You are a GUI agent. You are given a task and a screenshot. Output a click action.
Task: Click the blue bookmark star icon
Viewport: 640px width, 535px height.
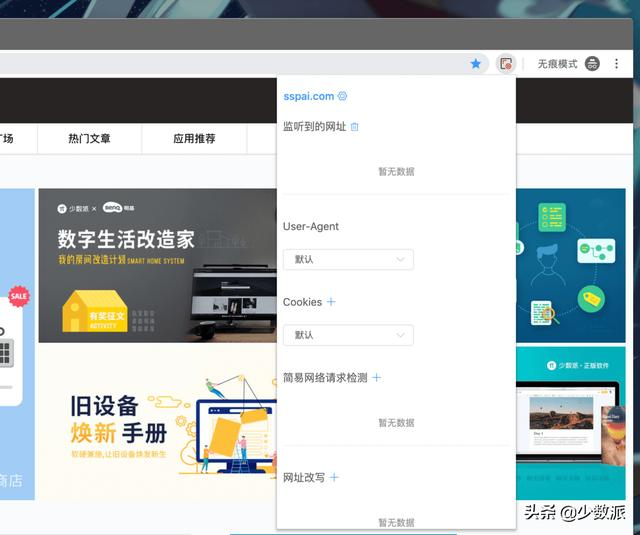[x=476, y=64]
